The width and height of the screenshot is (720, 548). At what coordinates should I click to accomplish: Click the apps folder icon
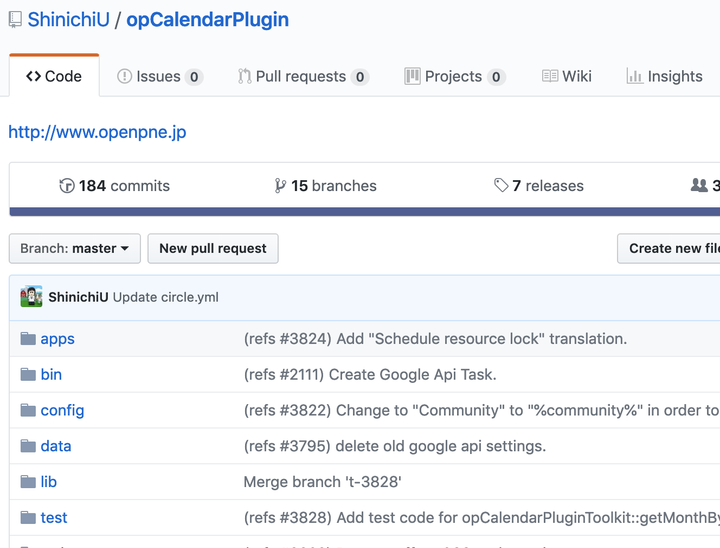(28, 339)
